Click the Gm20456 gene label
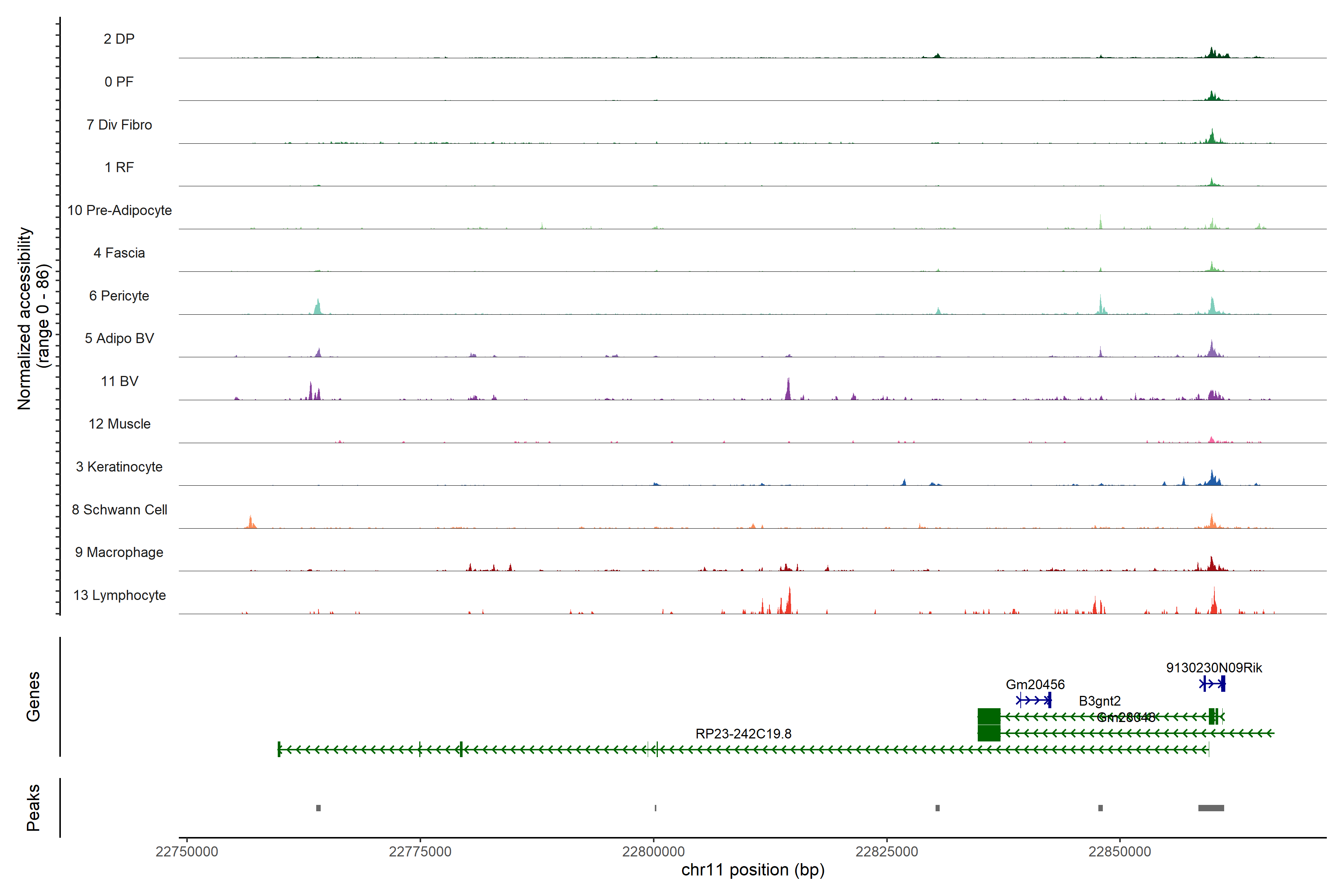Viewport: 1344px width, 896px height. coord(1035,684)
